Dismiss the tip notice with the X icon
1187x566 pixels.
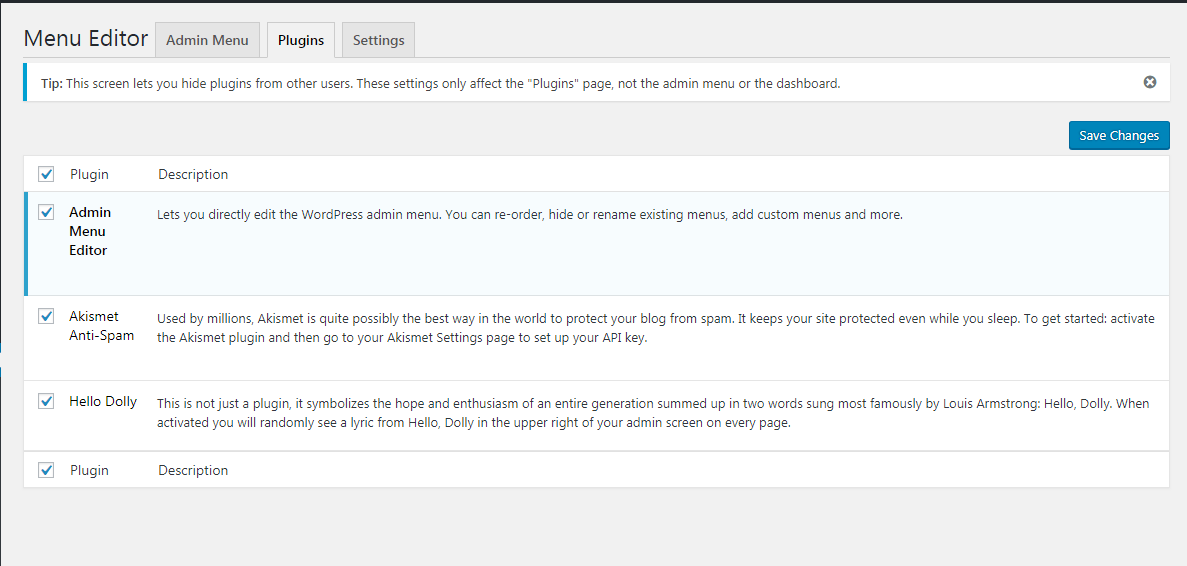coord(1150,82)
